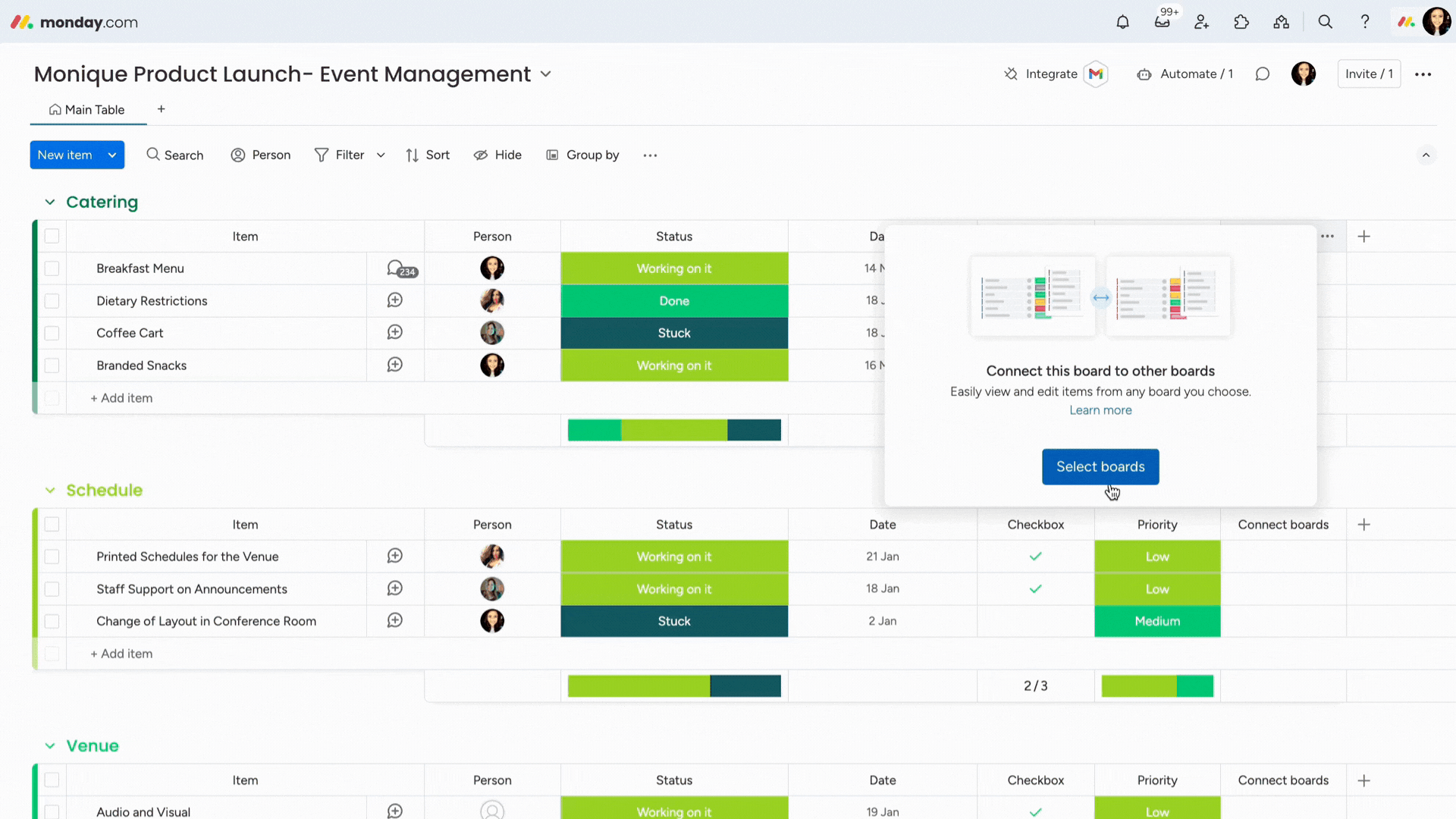Open the board options three-dot menu
Image resolution: width=1456 pixels, height=819 pixels.
(x=1423, y=74)
